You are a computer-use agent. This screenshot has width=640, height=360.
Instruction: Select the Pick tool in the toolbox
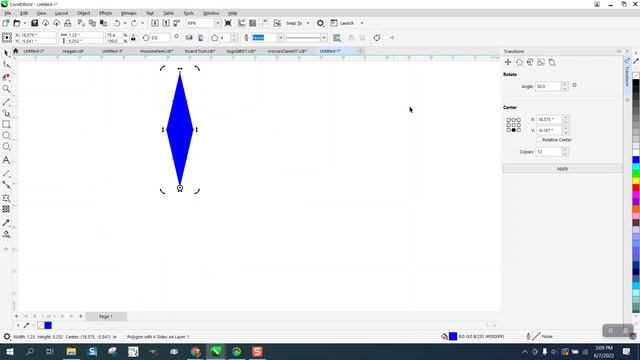point(6,53)
